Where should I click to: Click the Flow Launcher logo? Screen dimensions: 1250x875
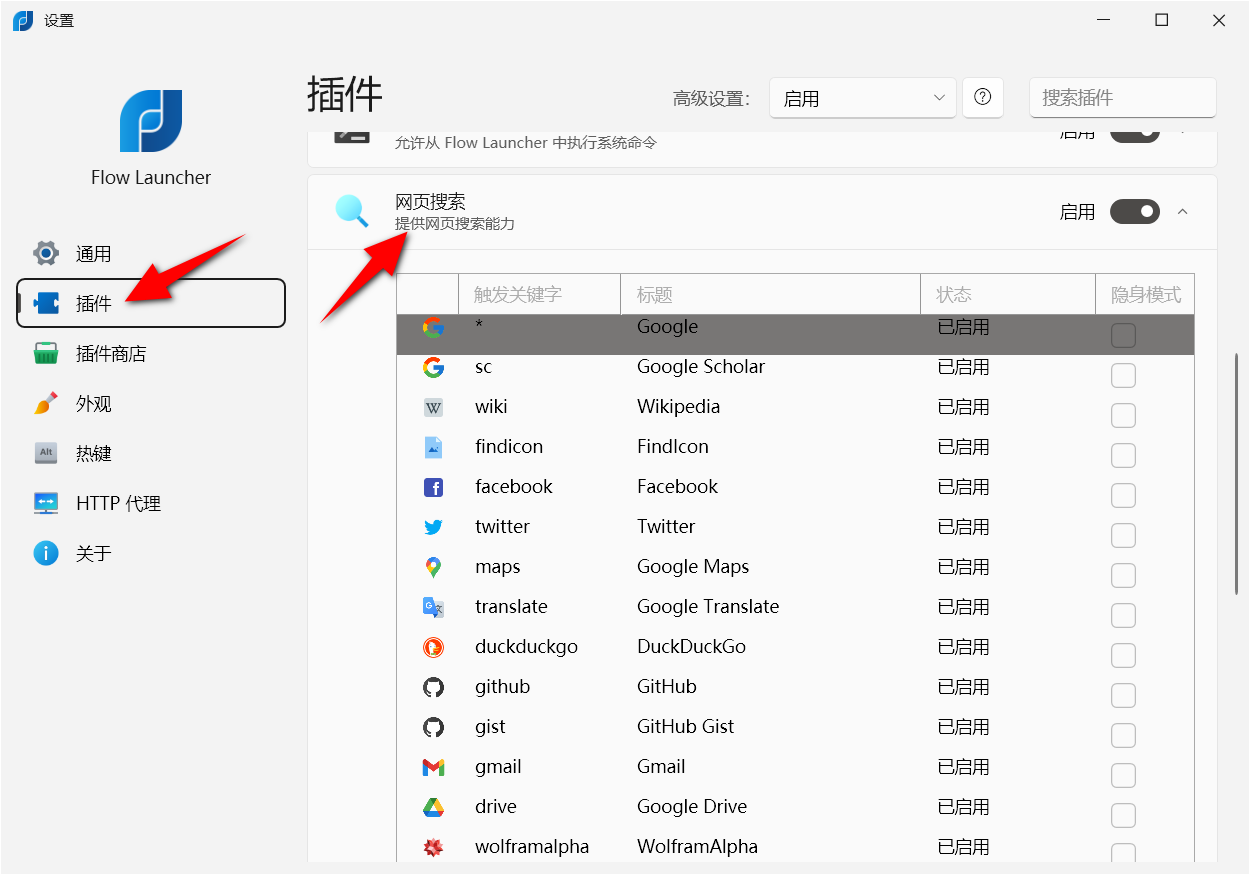click(151, 120)
